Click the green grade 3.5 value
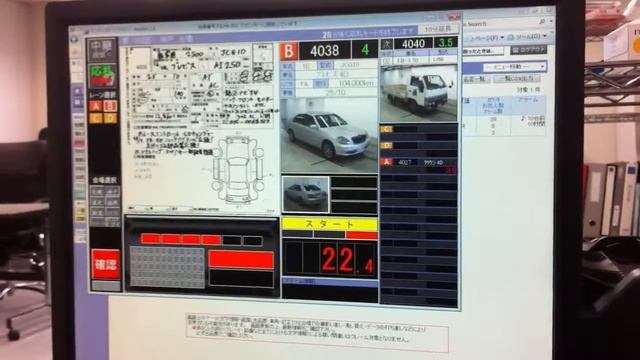This screenshot has height=360, width=640. click(446, 43)
